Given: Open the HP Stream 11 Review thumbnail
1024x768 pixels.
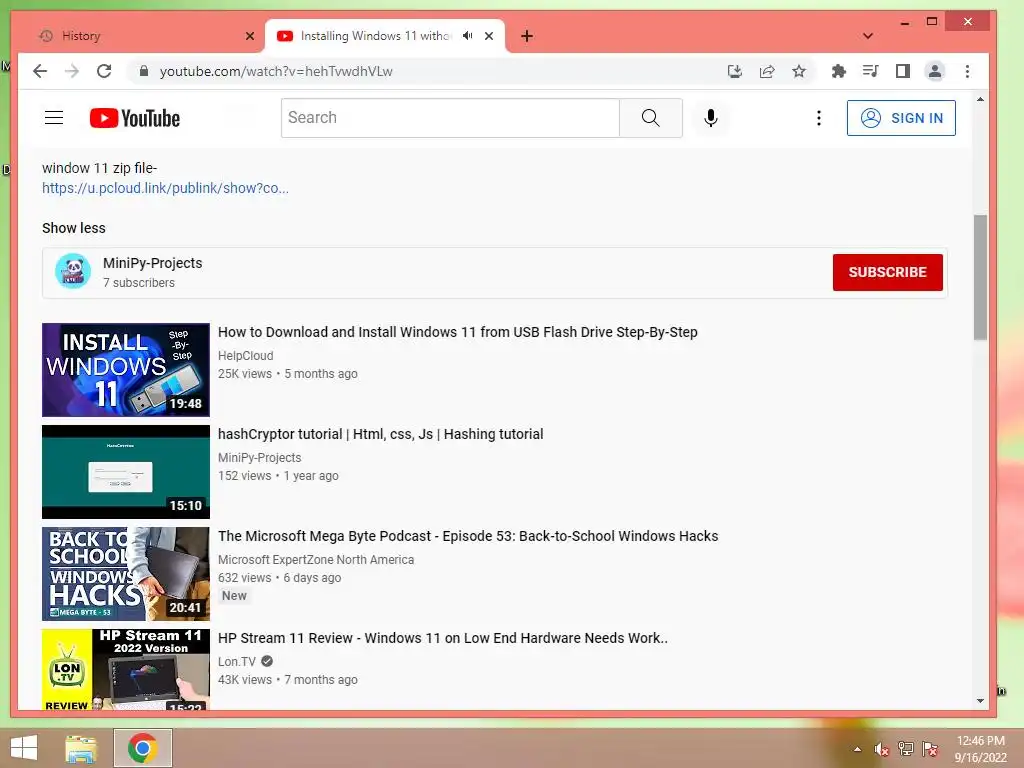Looking at the screenshot, I should coord(125,669).
